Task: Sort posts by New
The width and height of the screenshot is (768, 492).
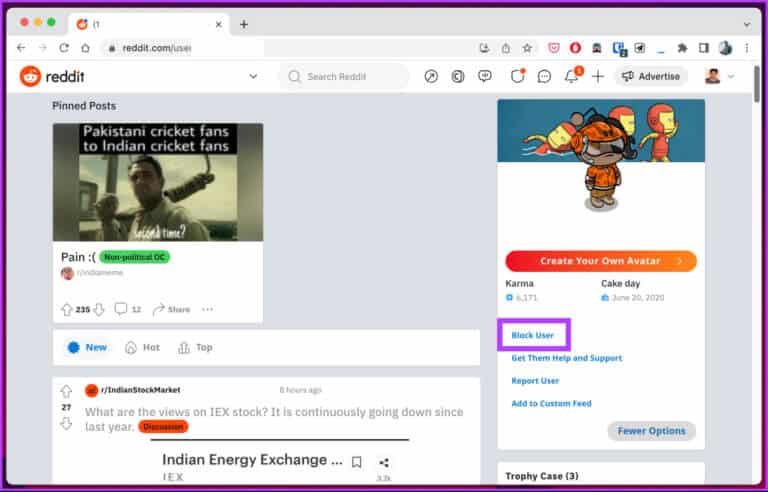Action: coord(88,347)
